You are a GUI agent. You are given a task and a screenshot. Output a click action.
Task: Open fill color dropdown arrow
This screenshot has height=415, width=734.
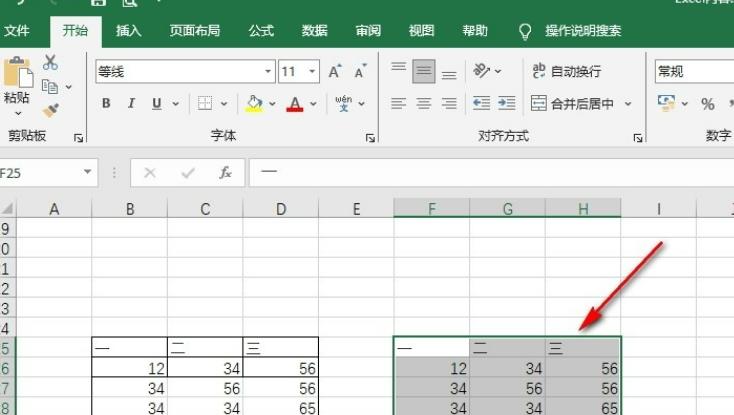pyautogui.click(x=272, y=103)
